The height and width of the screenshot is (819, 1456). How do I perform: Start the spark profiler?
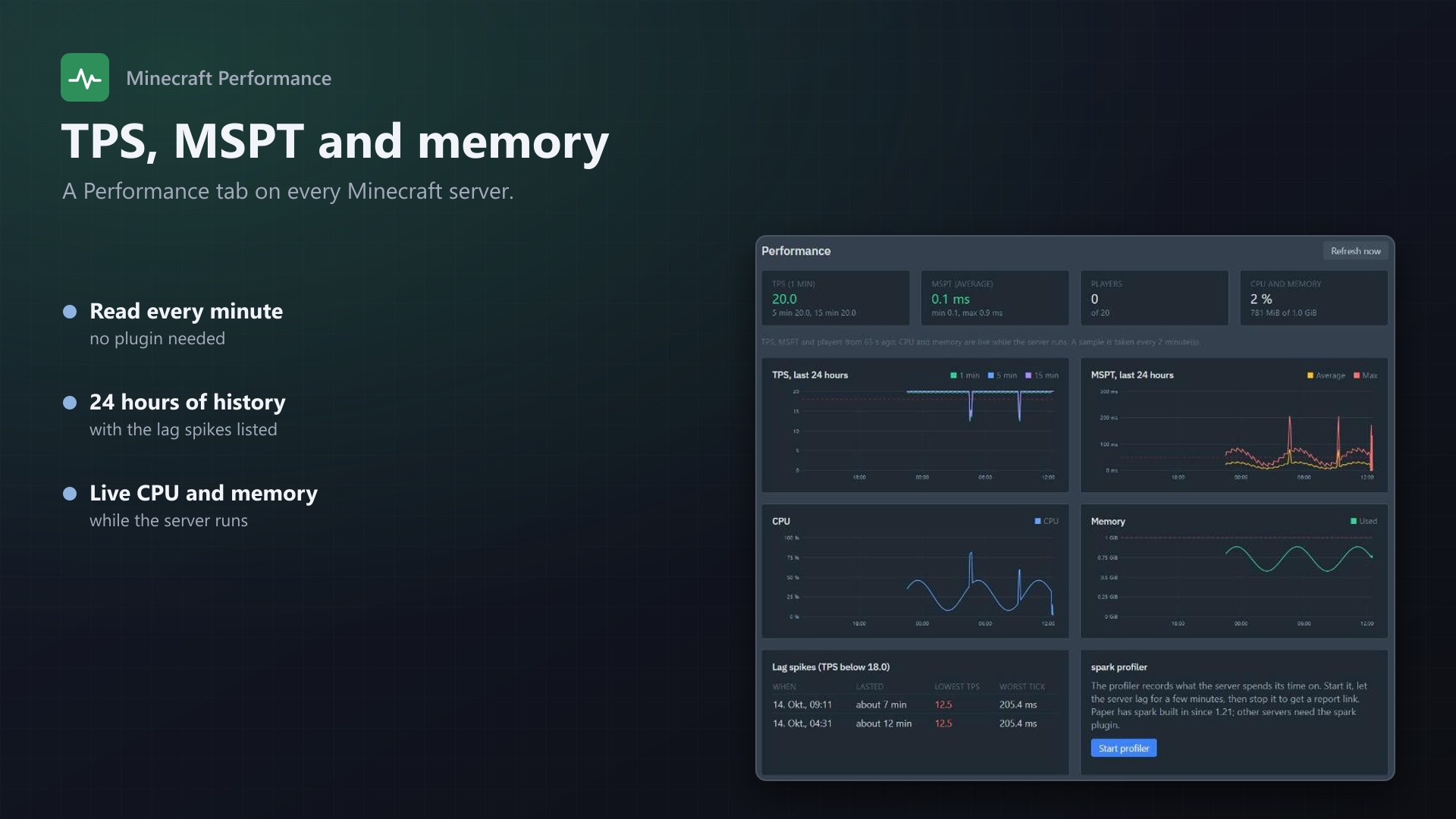click(1123, 748)
